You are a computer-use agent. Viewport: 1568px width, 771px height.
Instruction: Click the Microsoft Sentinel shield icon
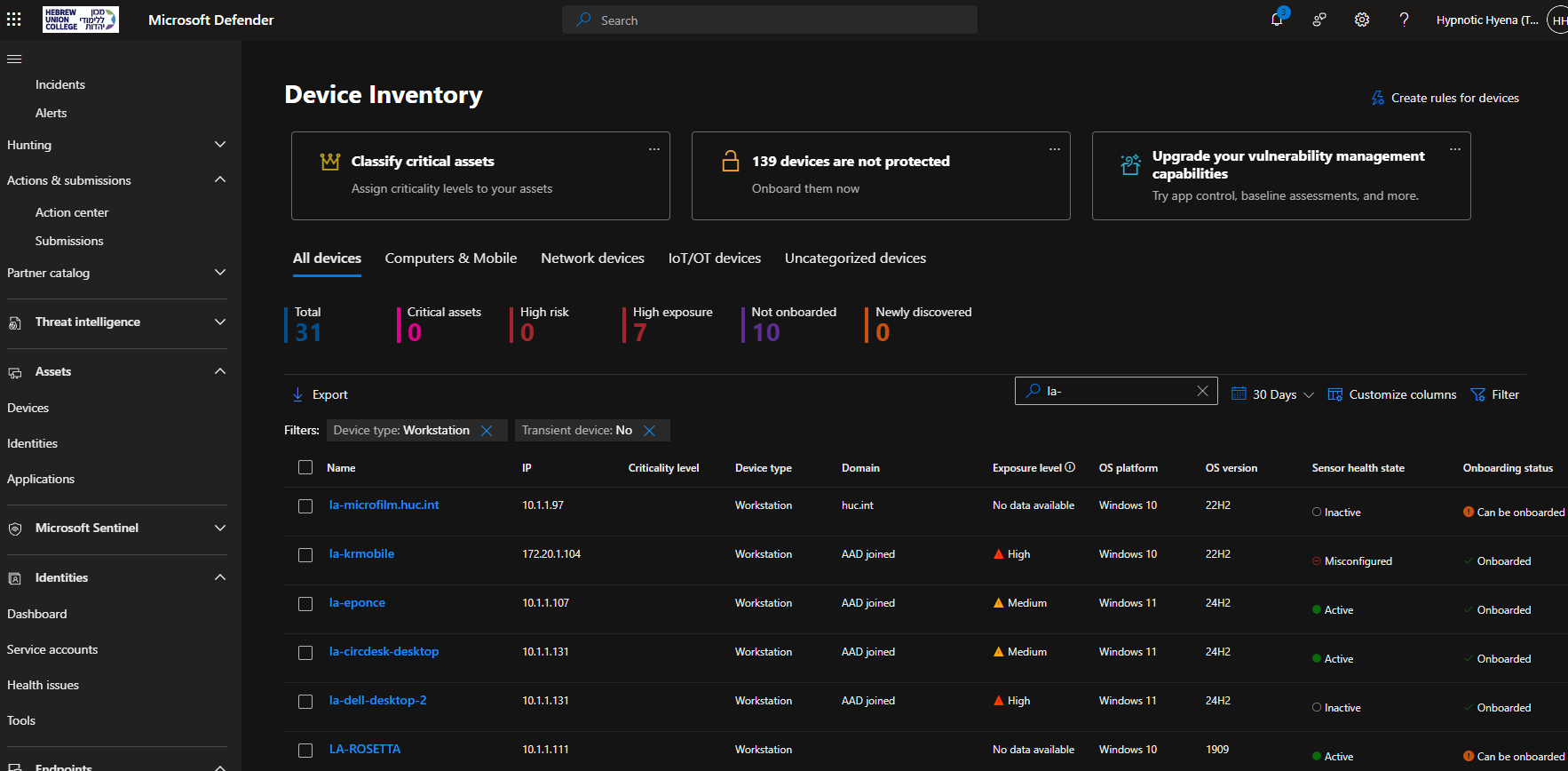(15, 529)
